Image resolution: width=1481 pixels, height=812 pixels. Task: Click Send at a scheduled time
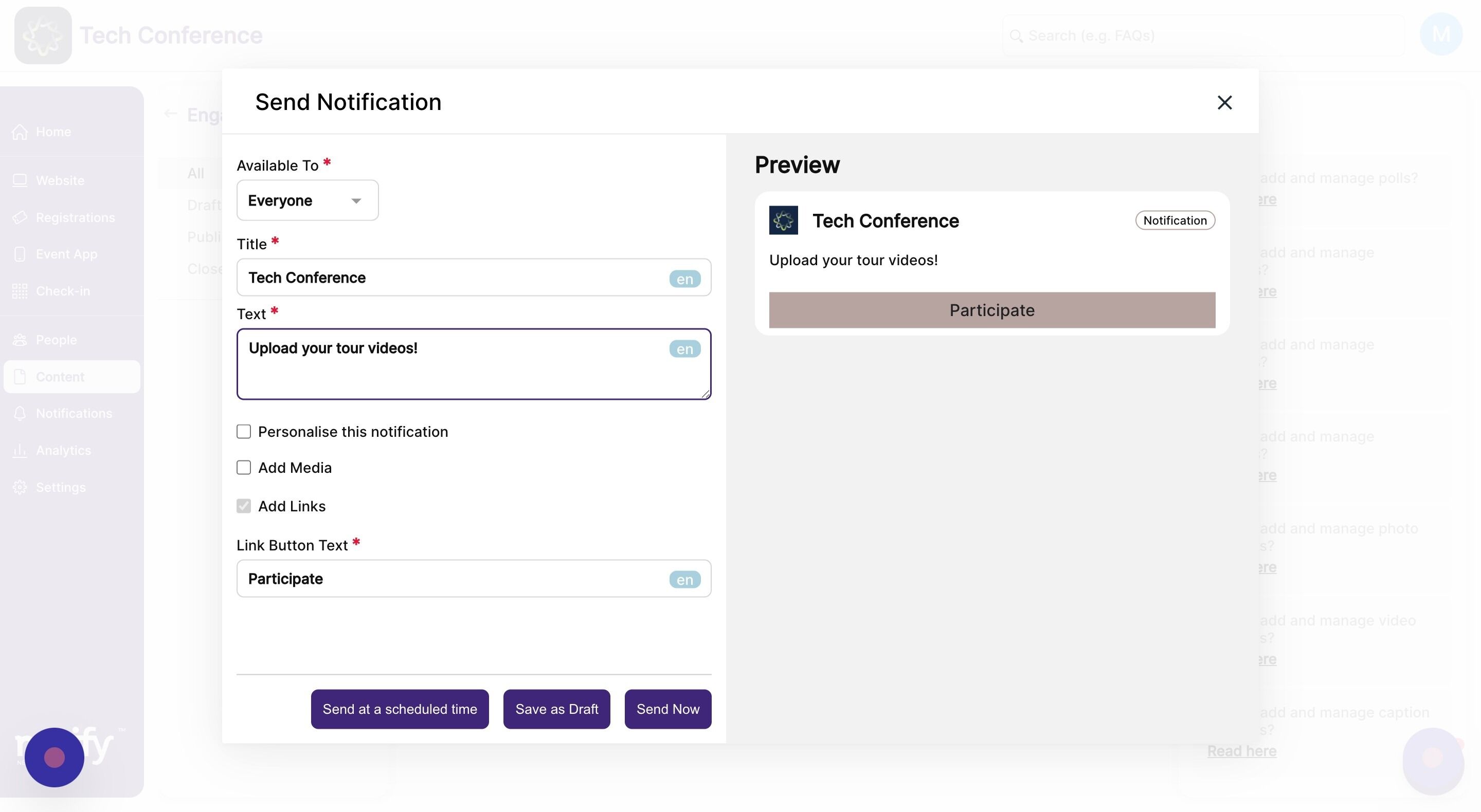(x=400, y=709)
